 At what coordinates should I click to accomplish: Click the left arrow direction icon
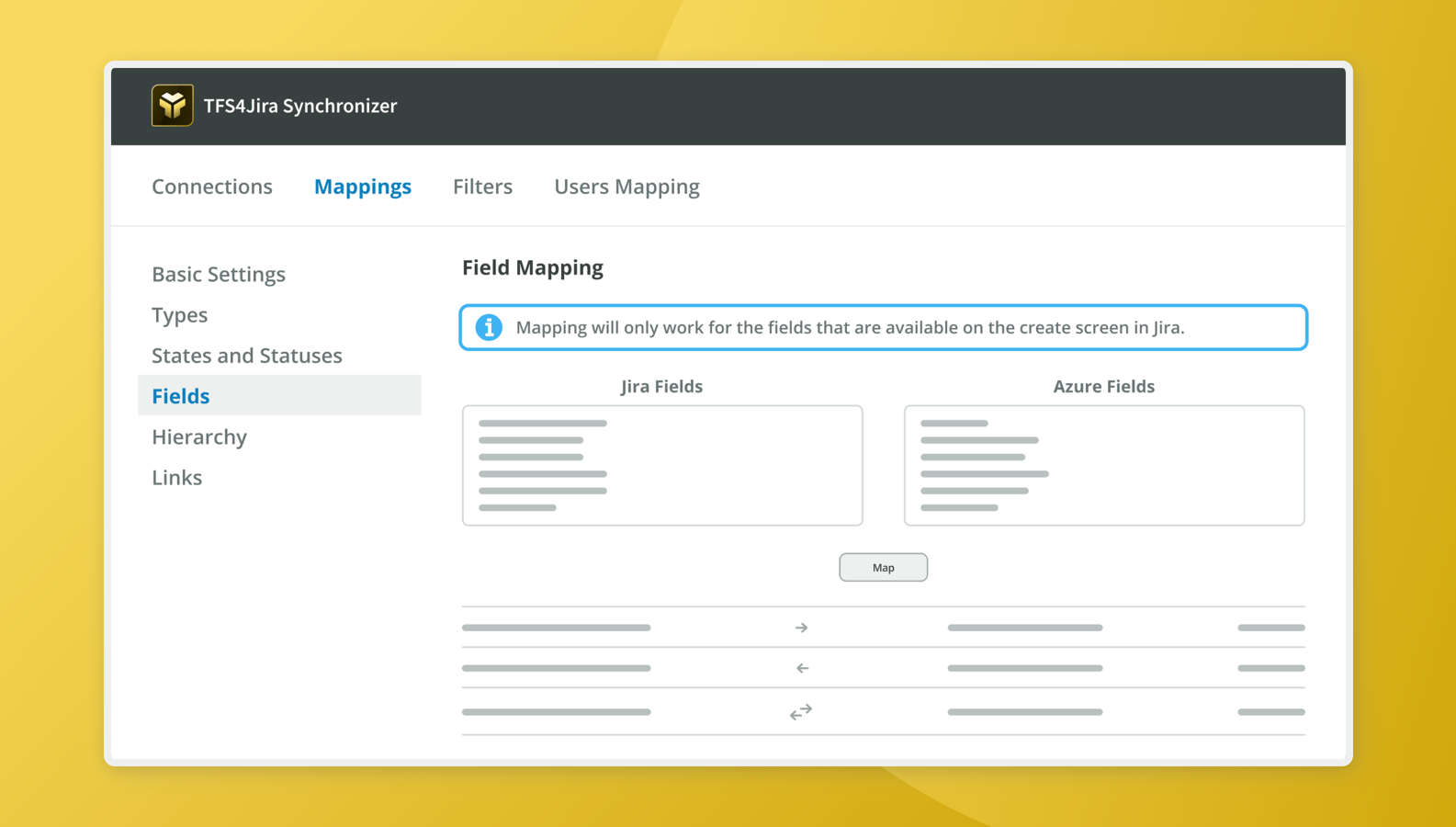point(802,668)
